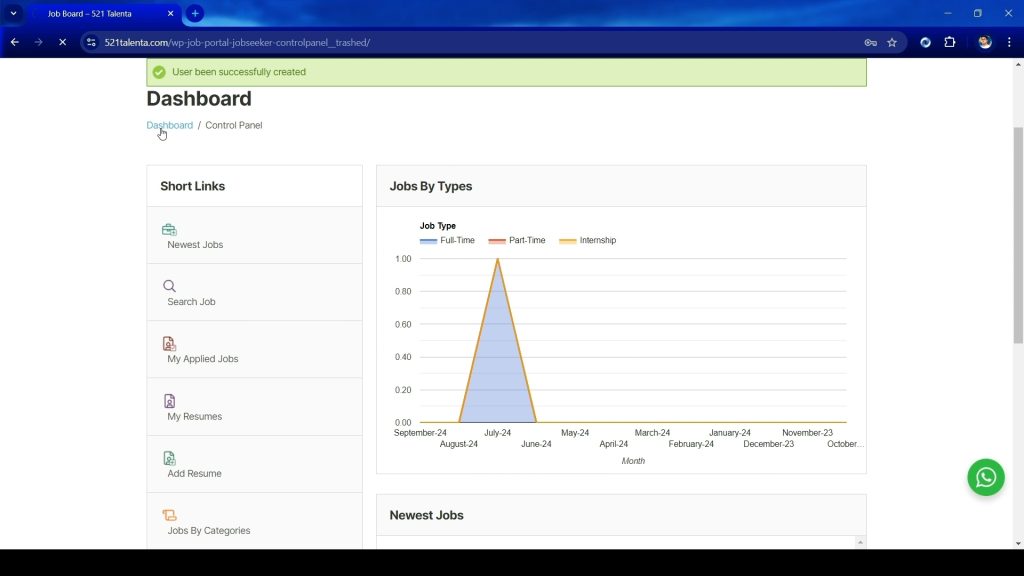Toggle Internship series in chart legend
The image size is (1024, 576).
click(587, 241)
